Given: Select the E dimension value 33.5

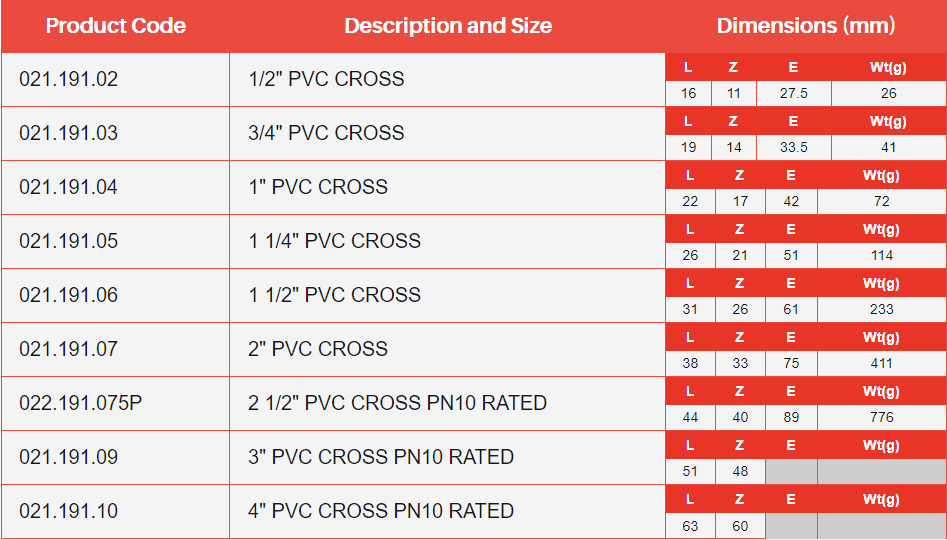Looking at the screenshot, I should click(793, 147).
